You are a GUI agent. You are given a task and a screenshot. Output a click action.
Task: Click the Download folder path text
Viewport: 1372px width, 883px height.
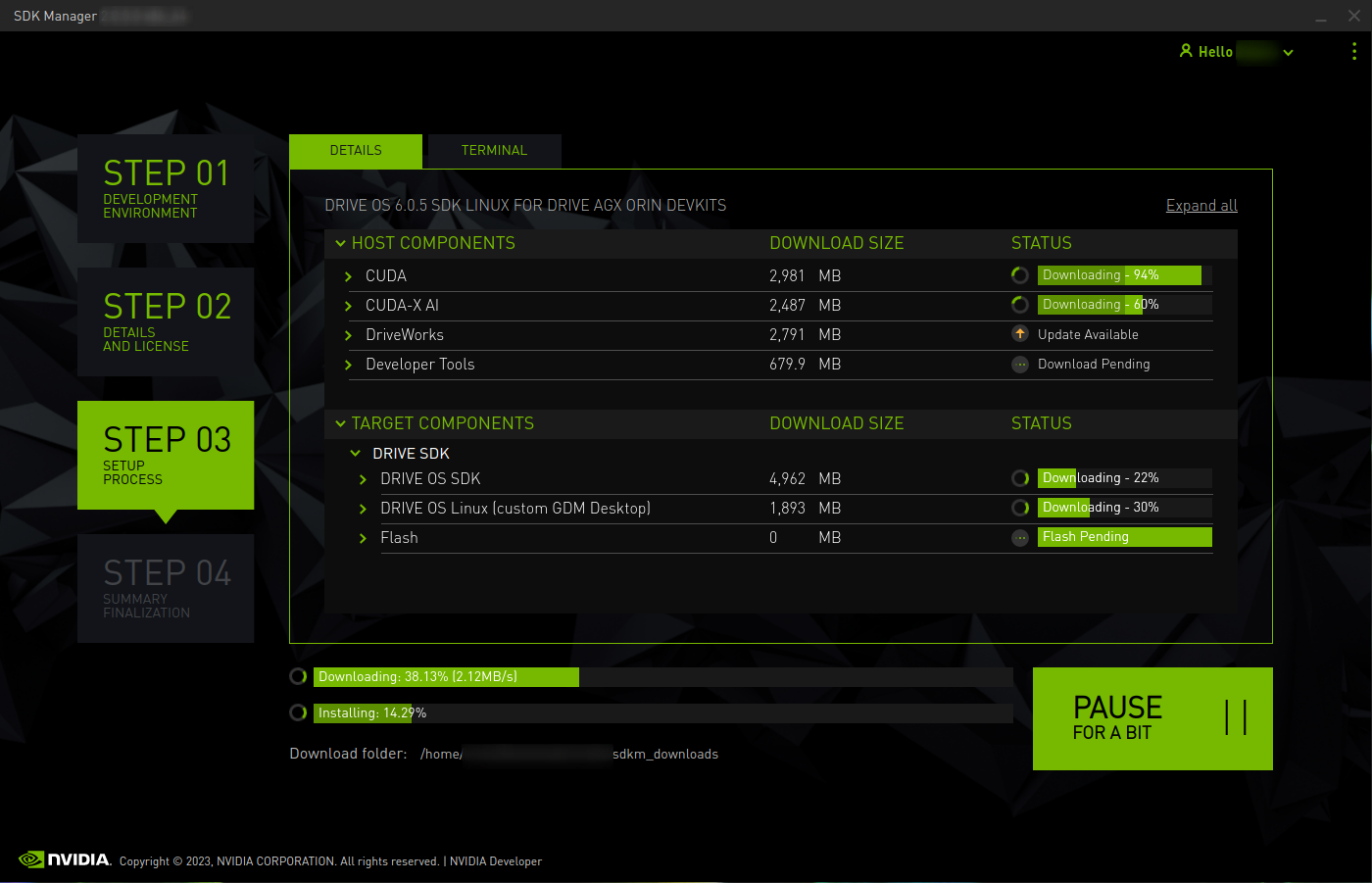569,754
